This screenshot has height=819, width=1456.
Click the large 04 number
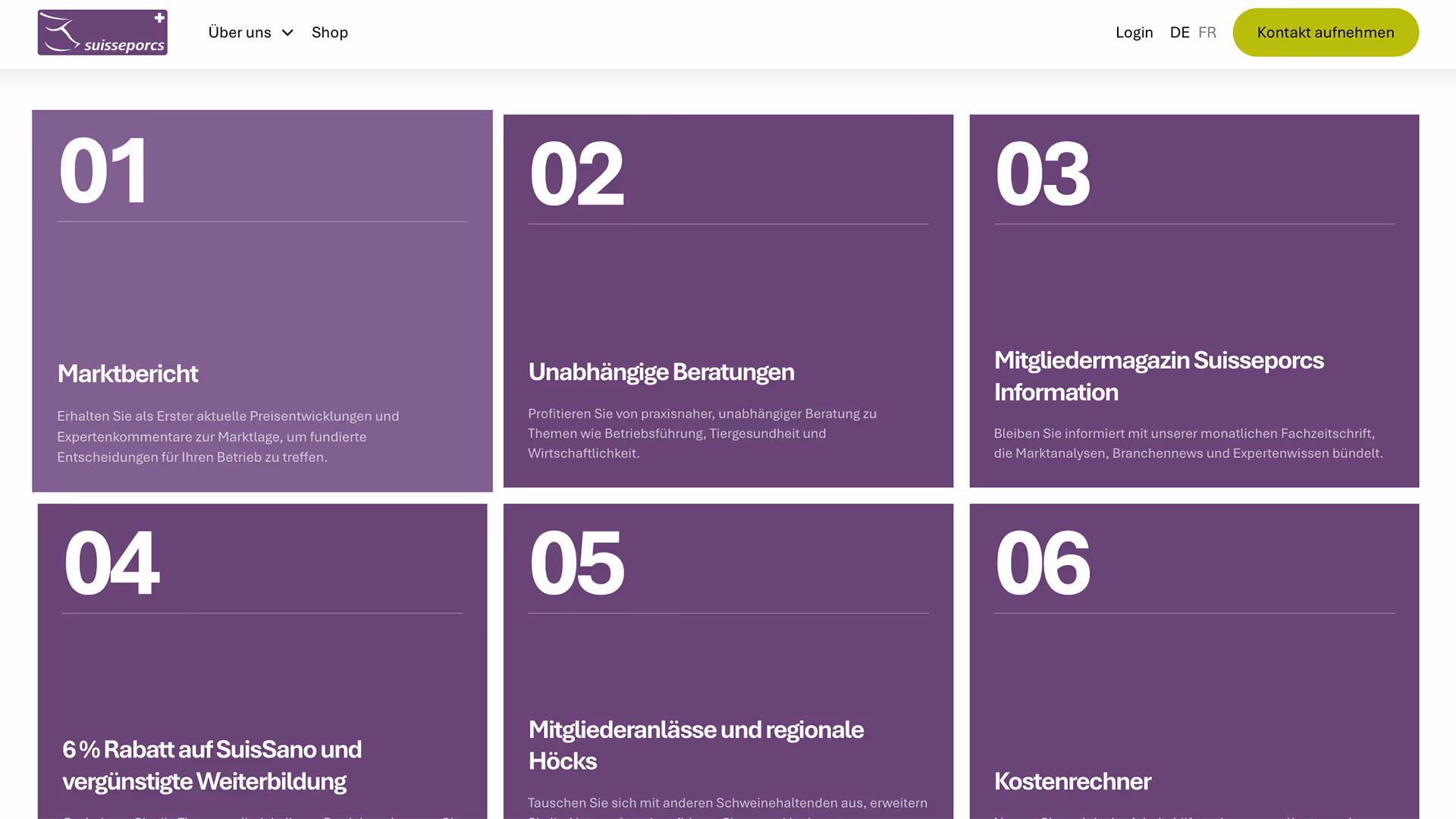coord(111,563)
